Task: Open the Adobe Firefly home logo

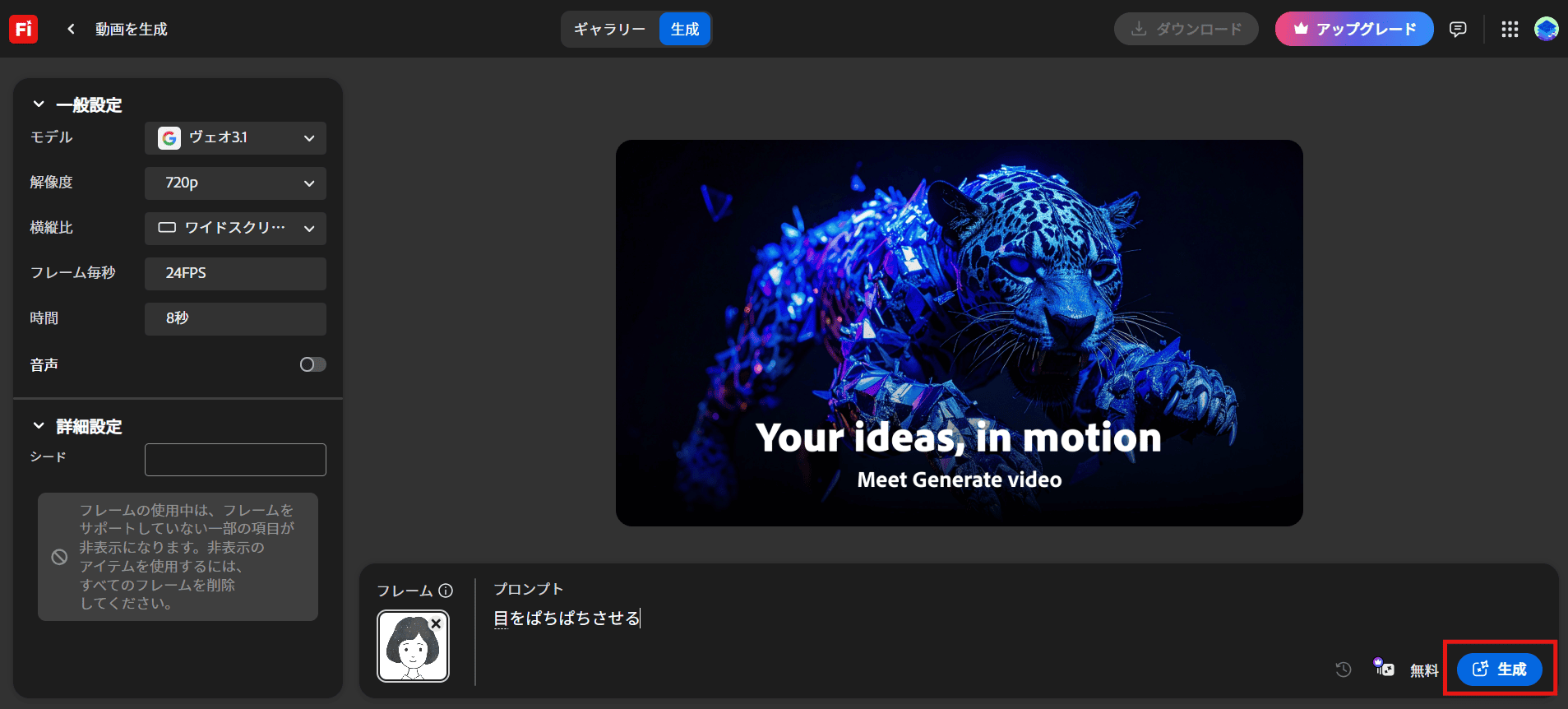Action: [x=23, y=29]
